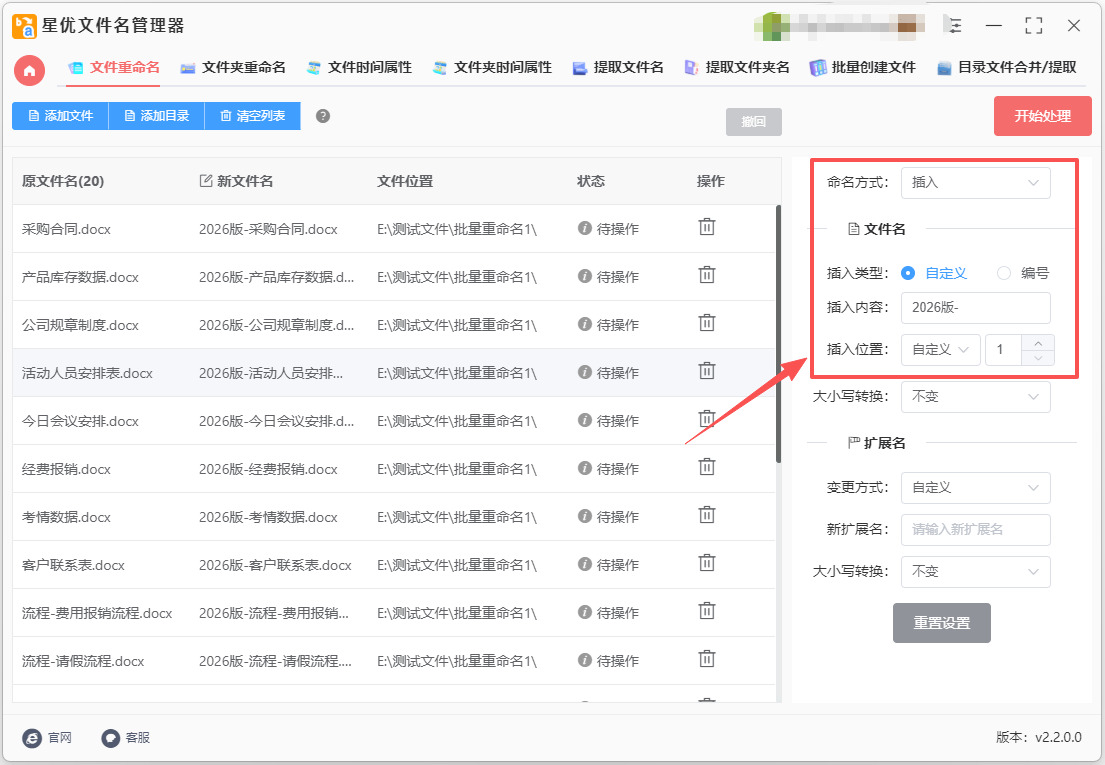
Task: Click the app logo in title bar
Action: click(24, 26)
